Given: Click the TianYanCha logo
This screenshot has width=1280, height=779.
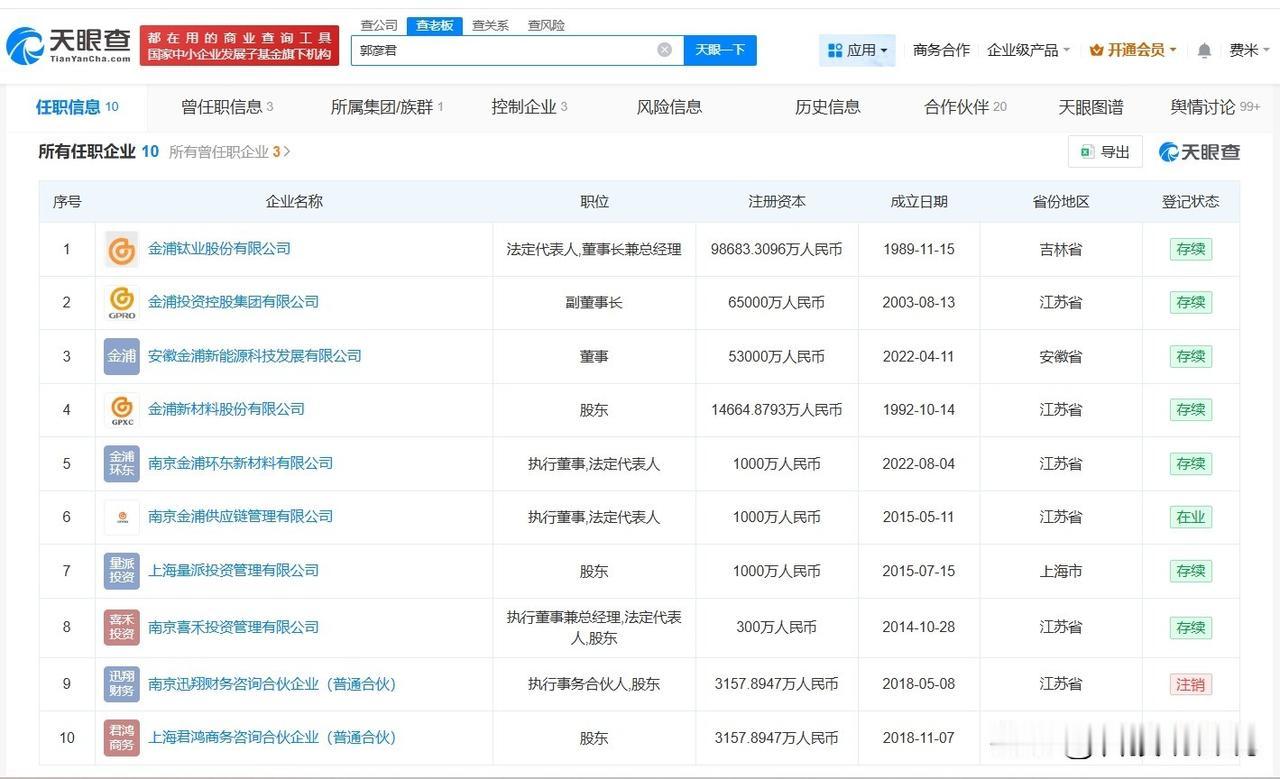Looking at the screenshot, I should 69,44.
